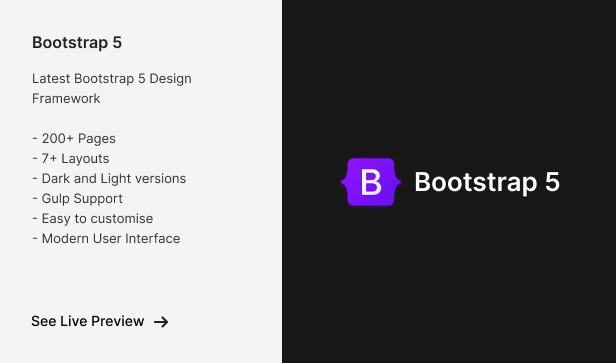Click the Easy to customise item
This screenshot has width=616, height=363.
tap(93, 218)
